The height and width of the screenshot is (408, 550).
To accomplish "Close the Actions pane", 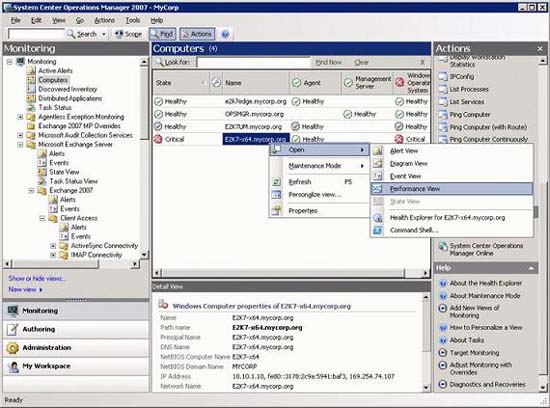I will tap(540, 49).
